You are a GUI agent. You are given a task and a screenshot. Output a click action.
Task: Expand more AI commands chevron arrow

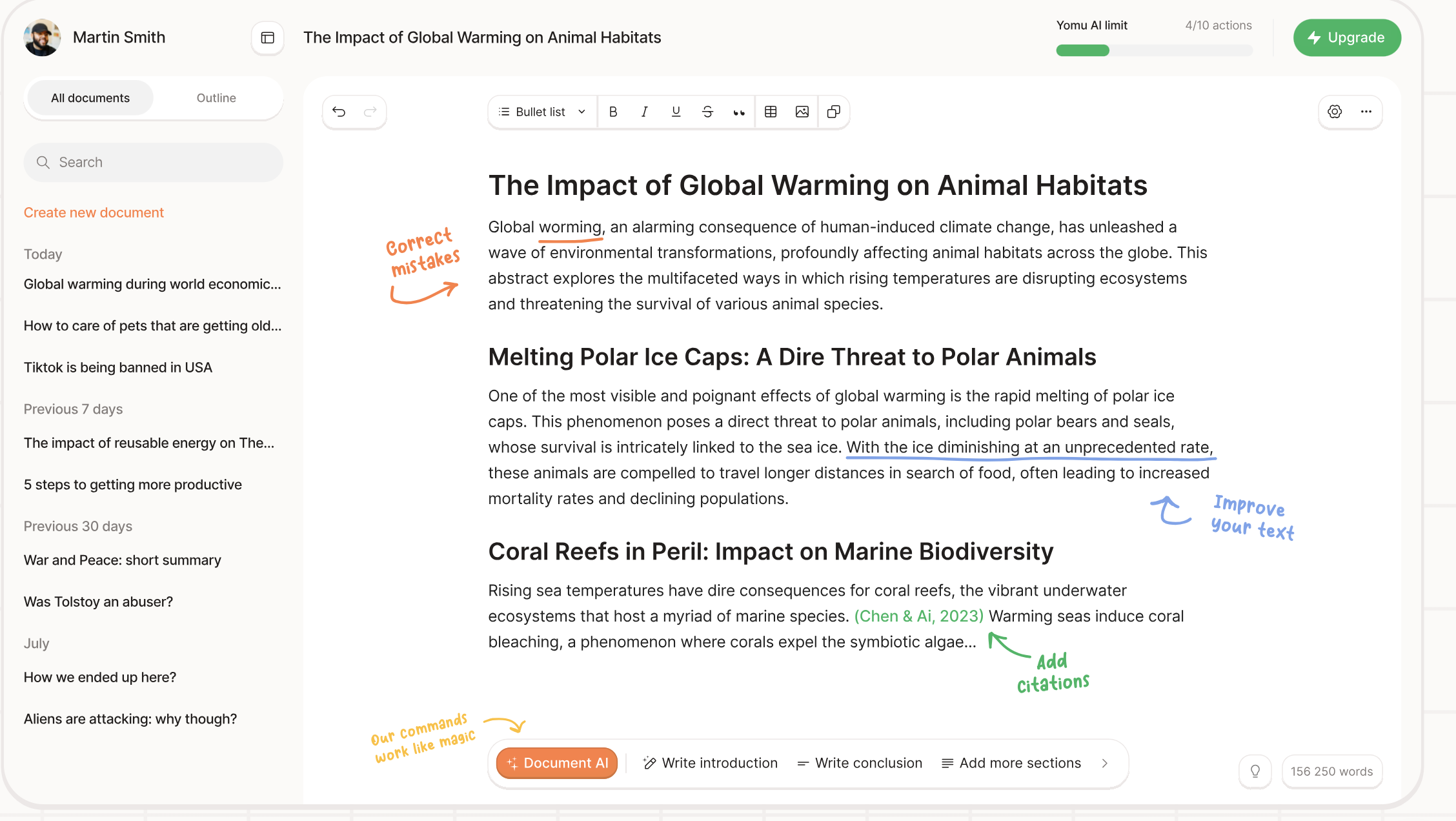coord(1105,763)
